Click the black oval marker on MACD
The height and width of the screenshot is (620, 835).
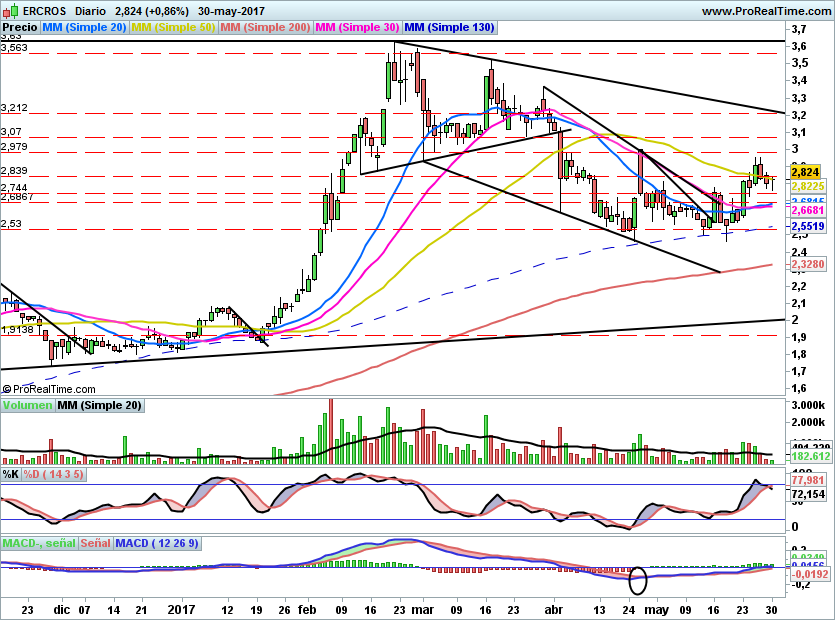tap(639, 578)
